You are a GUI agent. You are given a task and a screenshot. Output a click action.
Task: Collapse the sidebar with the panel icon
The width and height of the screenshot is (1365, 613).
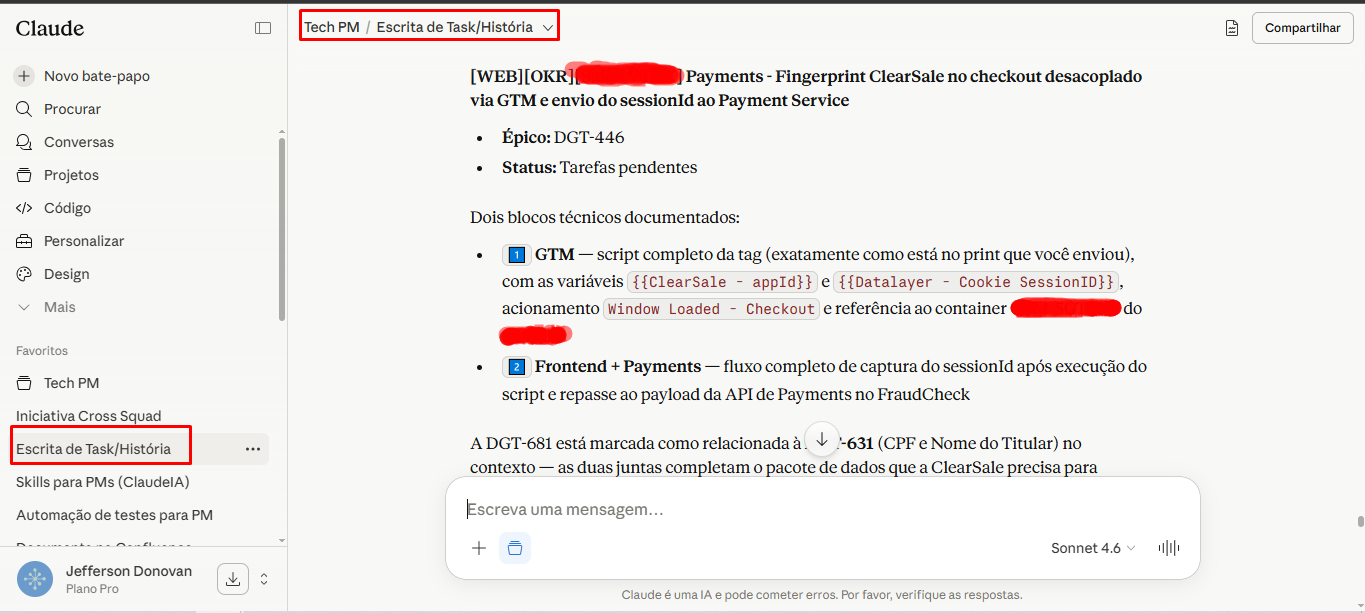click(x=263, y=28)
